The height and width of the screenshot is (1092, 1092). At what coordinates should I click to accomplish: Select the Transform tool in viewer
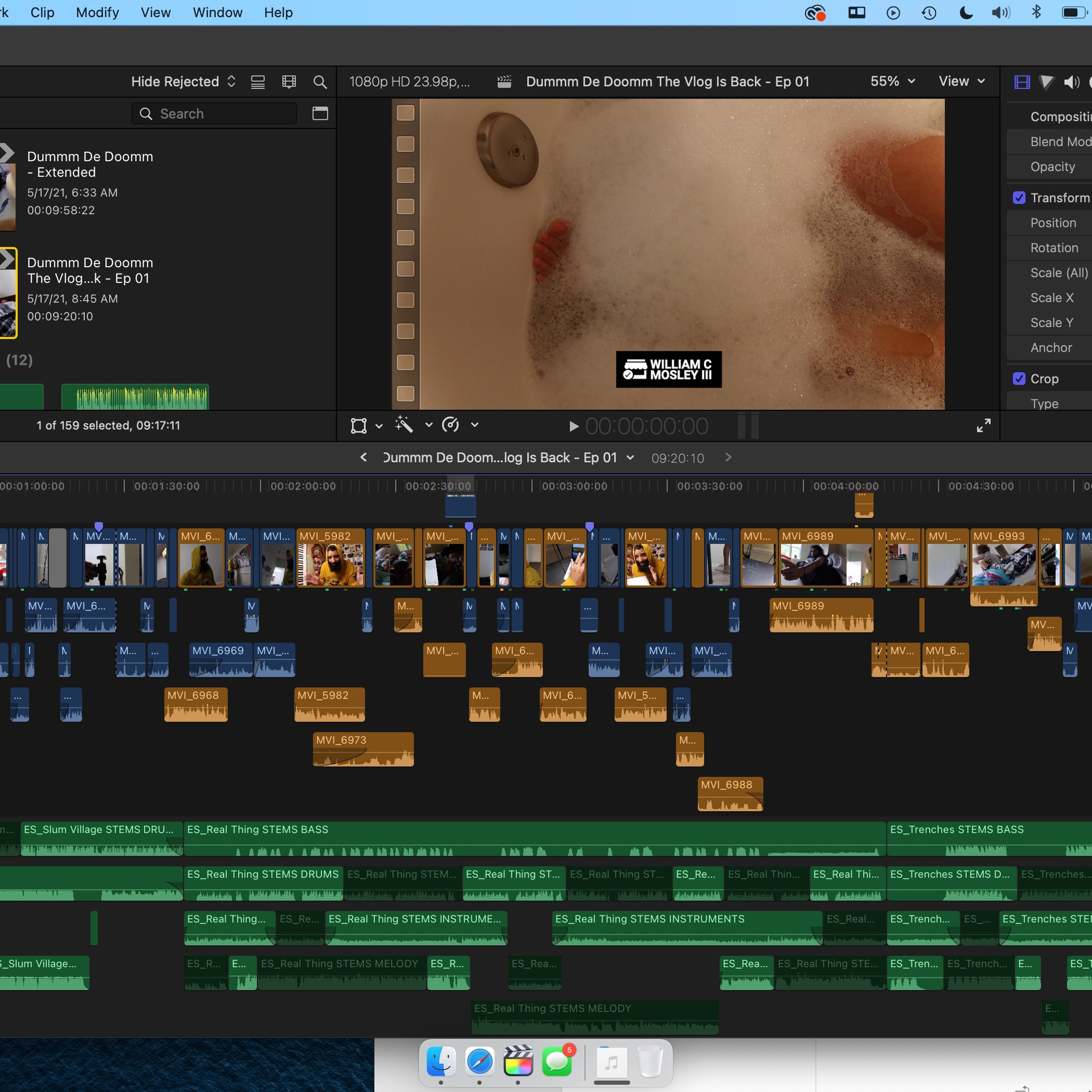click(x=358, y=426)
